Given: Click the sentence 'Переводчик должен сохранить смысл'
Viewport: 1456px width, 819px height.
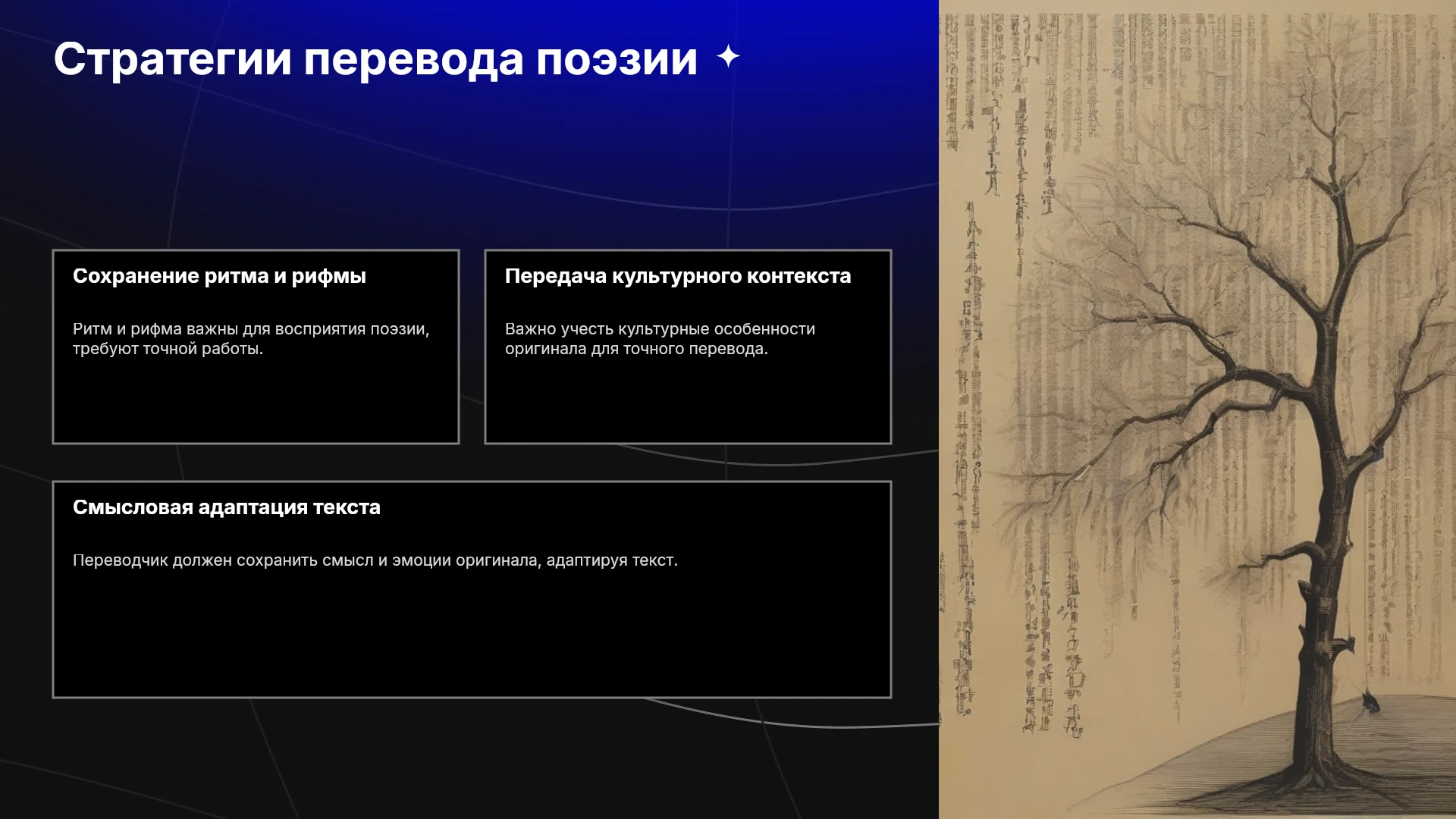Looking at the screenshot, I should pyautogui.click(x=375, y=560).
